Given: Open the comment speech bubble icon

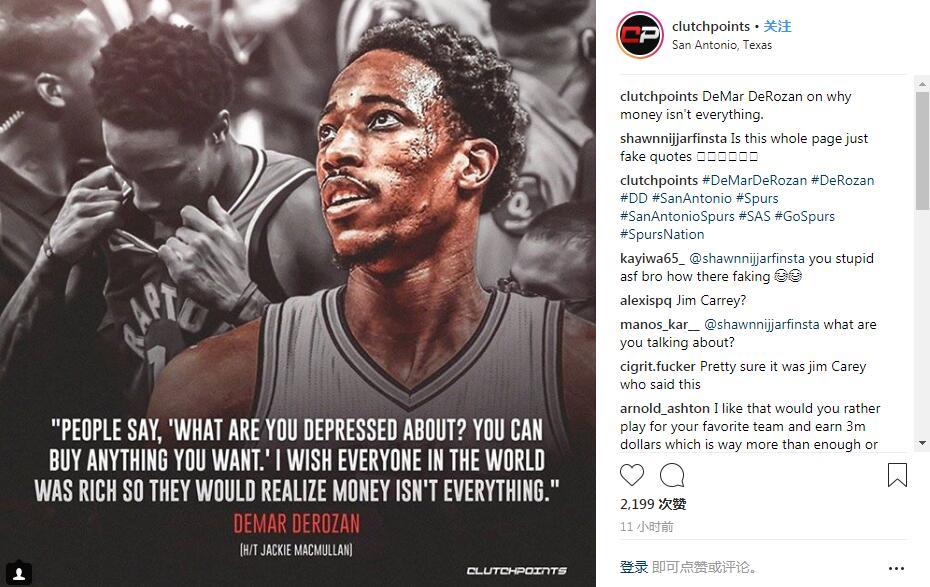Looking at the screenshot, I should [x=672, y=475].
